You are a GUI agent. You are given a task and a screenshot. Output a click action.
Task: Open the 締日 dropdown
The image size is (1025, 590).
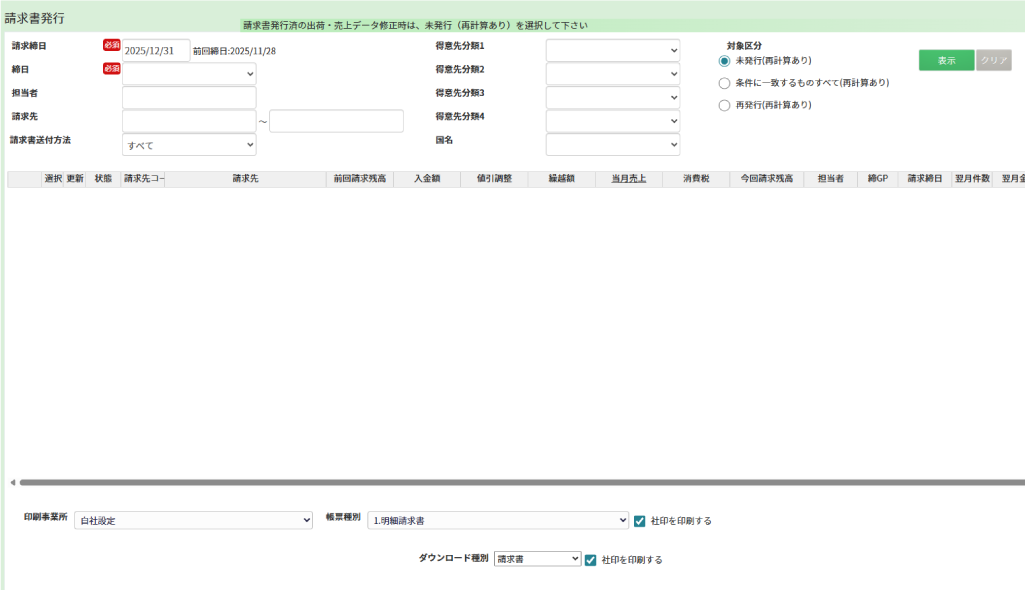(189, 74)
